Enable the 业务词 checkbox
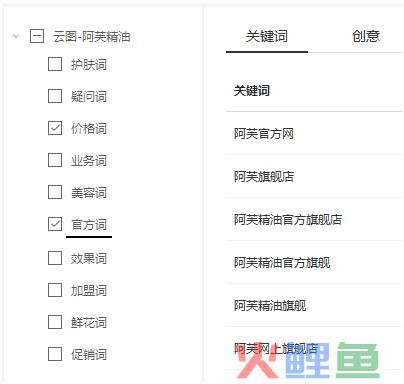 tap(55, 160)
